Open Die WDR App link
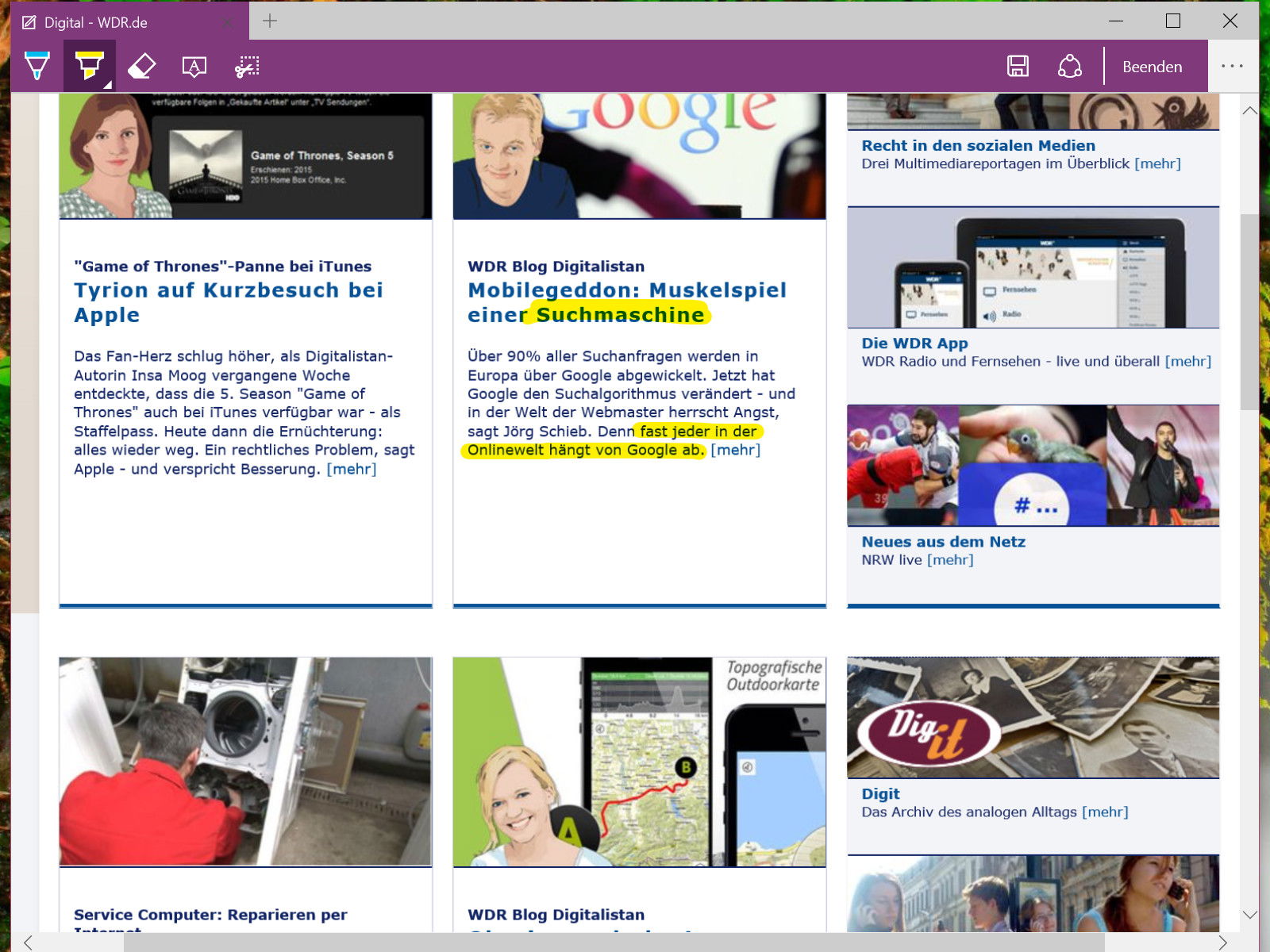1270x952 pixels. [915, 344]
